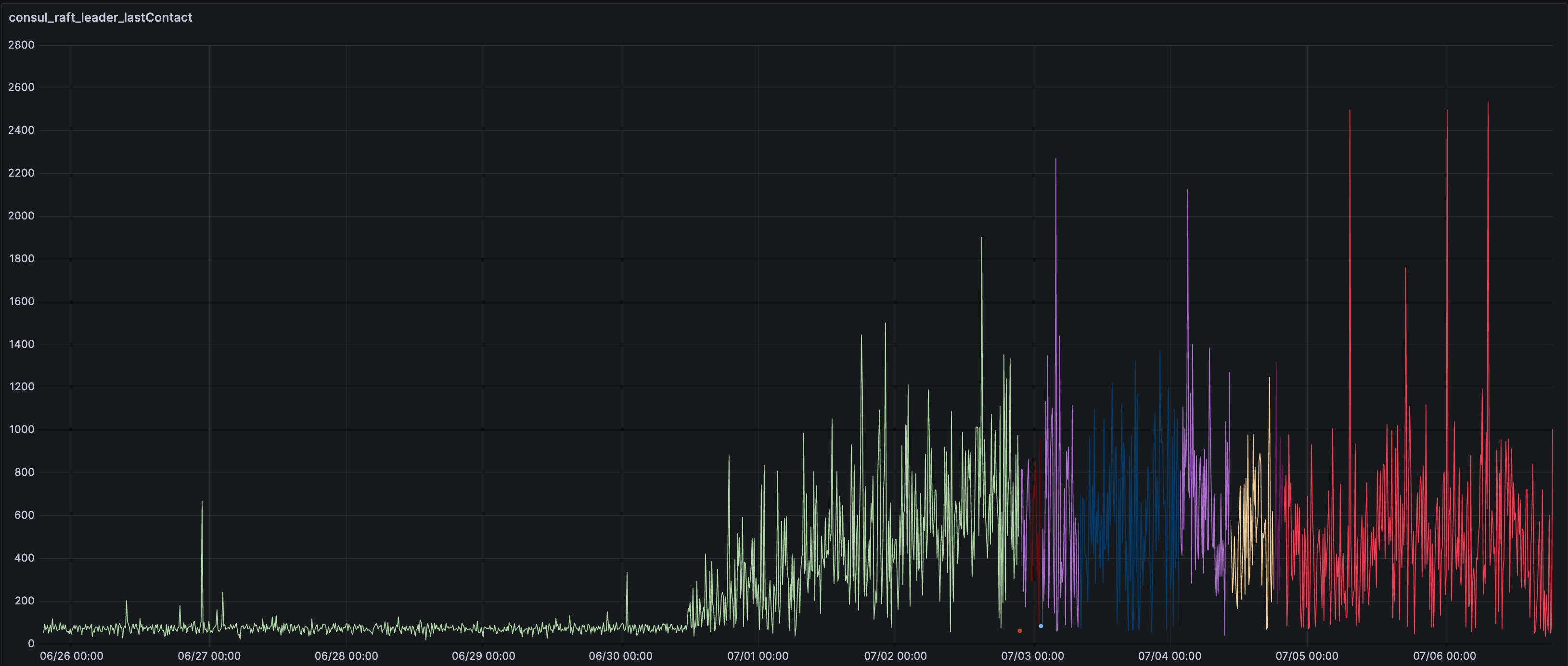Click the tallest purple spike near 07/03
The width and height of the screenshot is (1568, 666).
click(1055, 159)
